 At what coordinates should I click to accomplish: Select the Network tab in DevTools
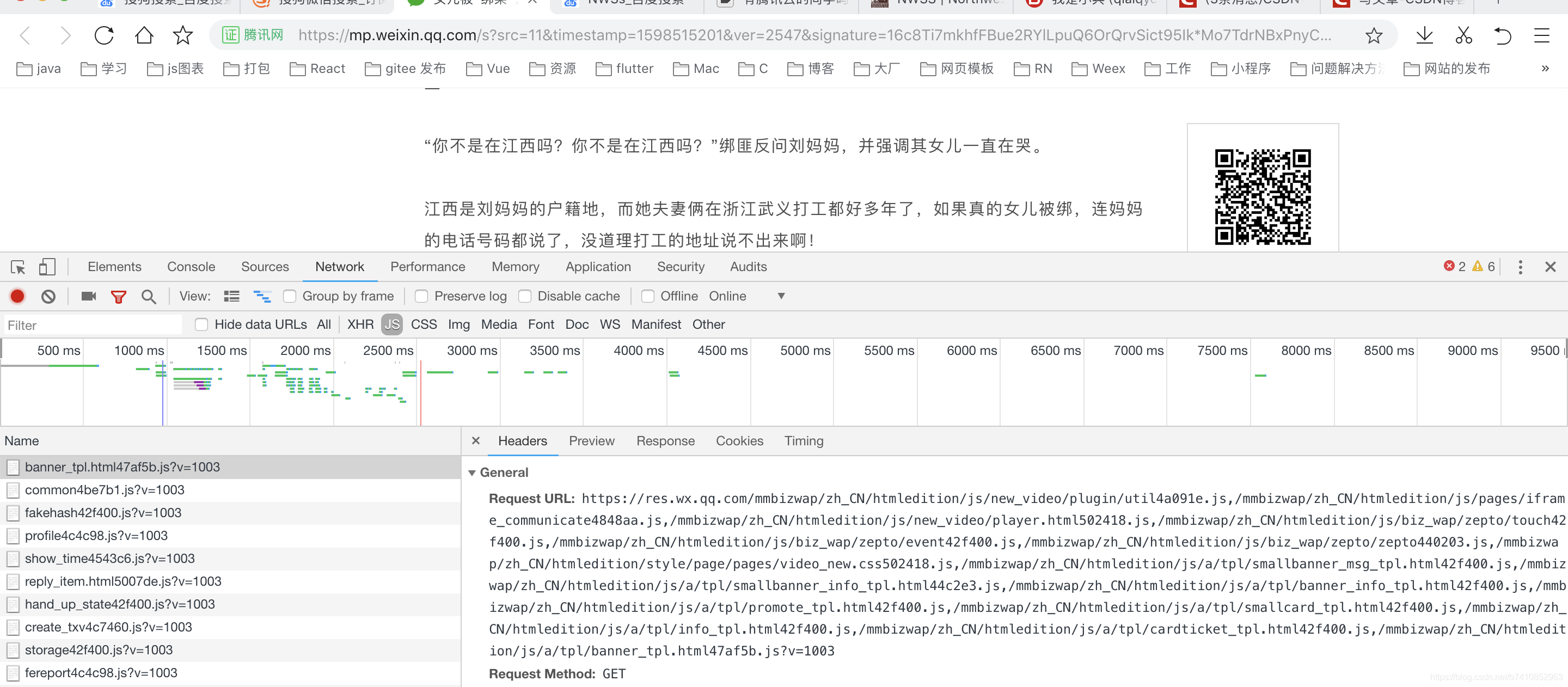click(339, 266)
